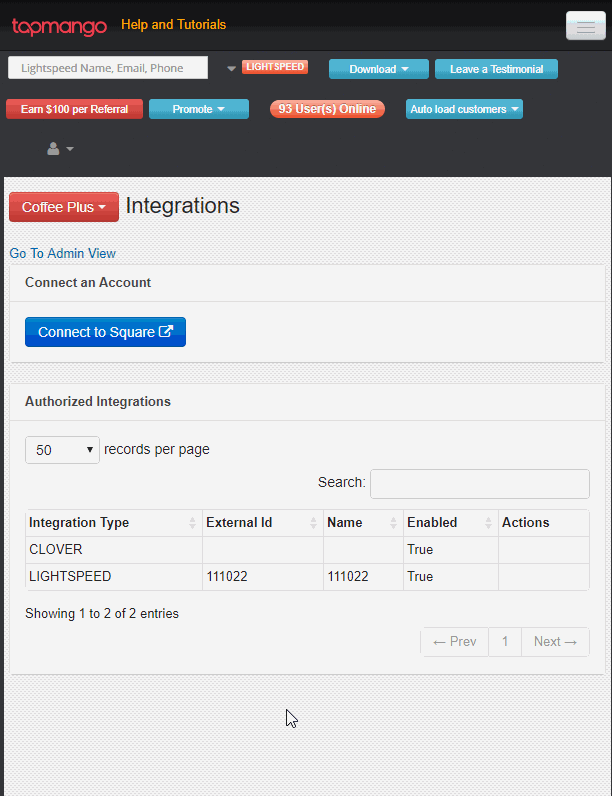This screenshot has width=612, height=796.
Task: Click Leave a Testimonial button
Action: [496, 69]
